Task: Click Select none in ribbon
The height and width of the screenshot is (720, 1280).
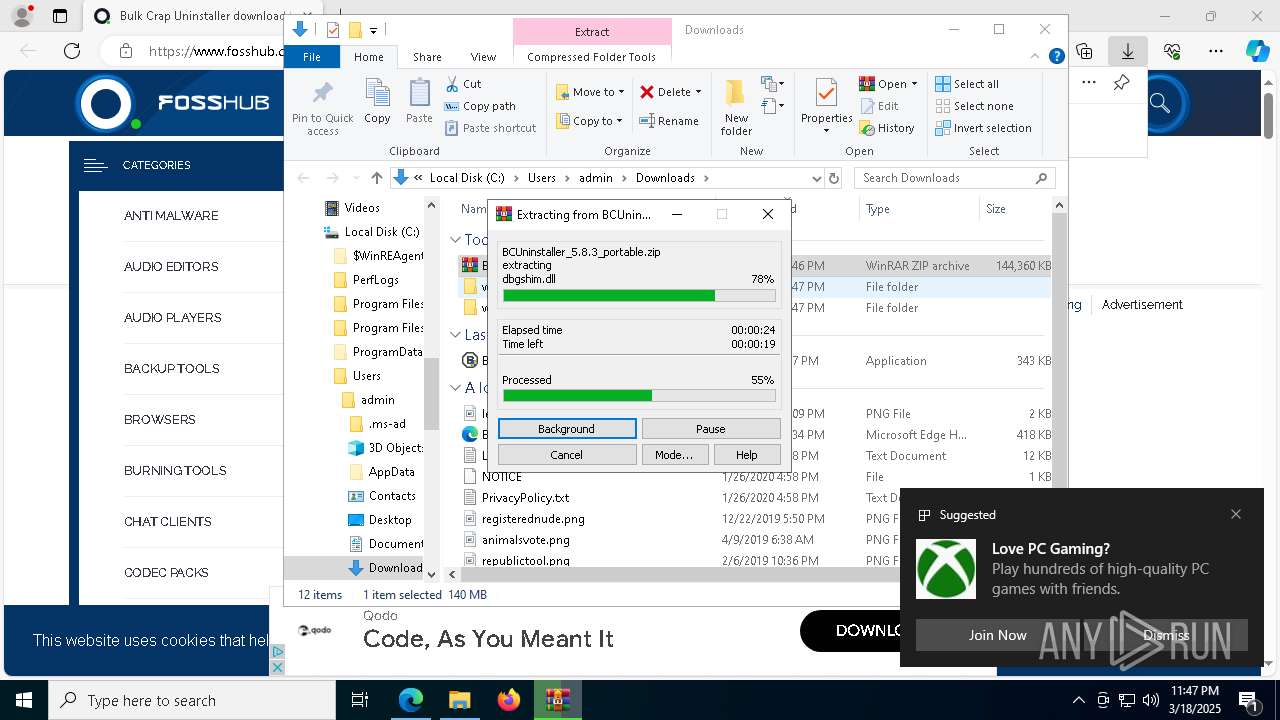Action: 974,106
